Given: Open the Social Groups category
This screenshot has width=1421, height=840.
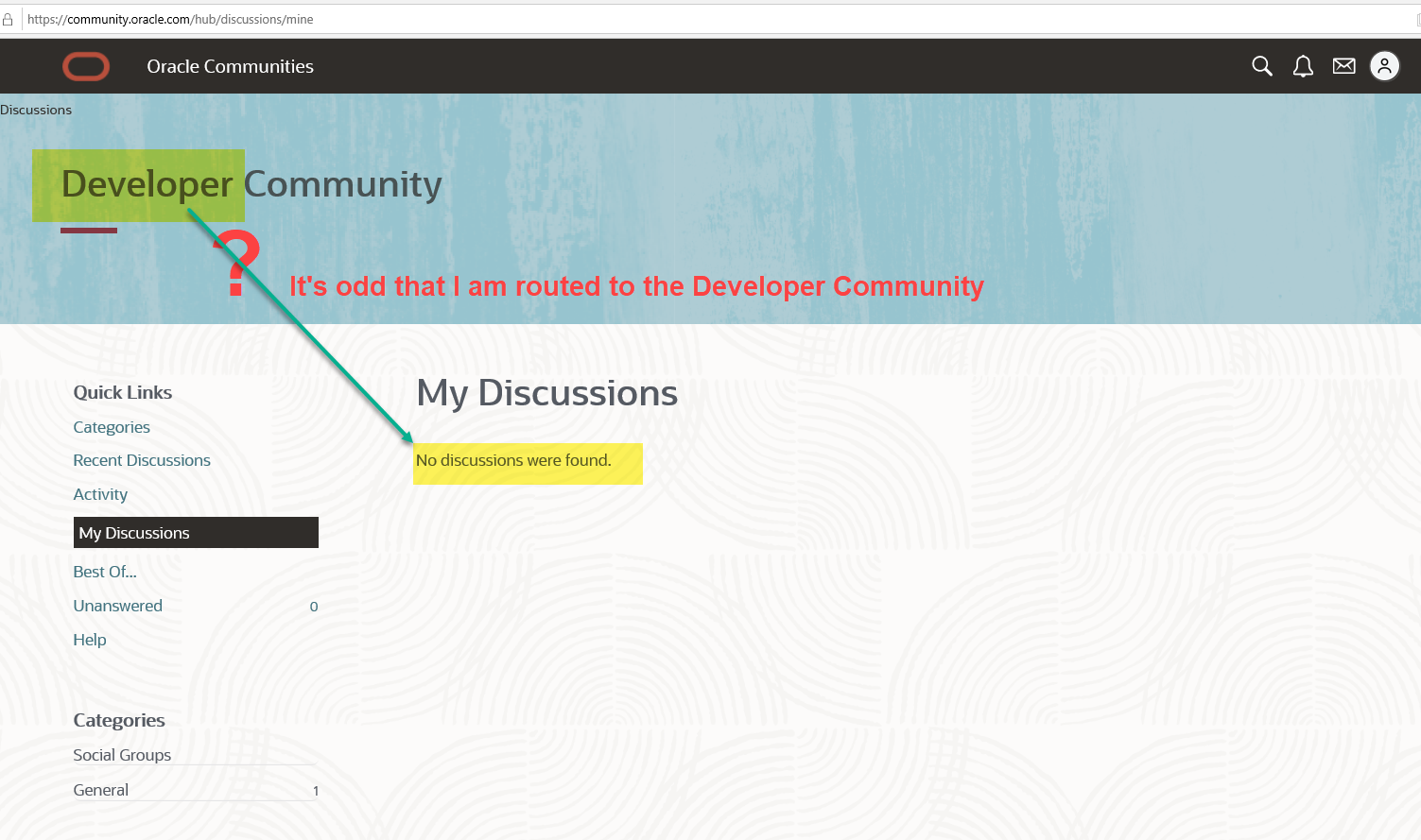Looking at the screenshot, I should point(122,755).
